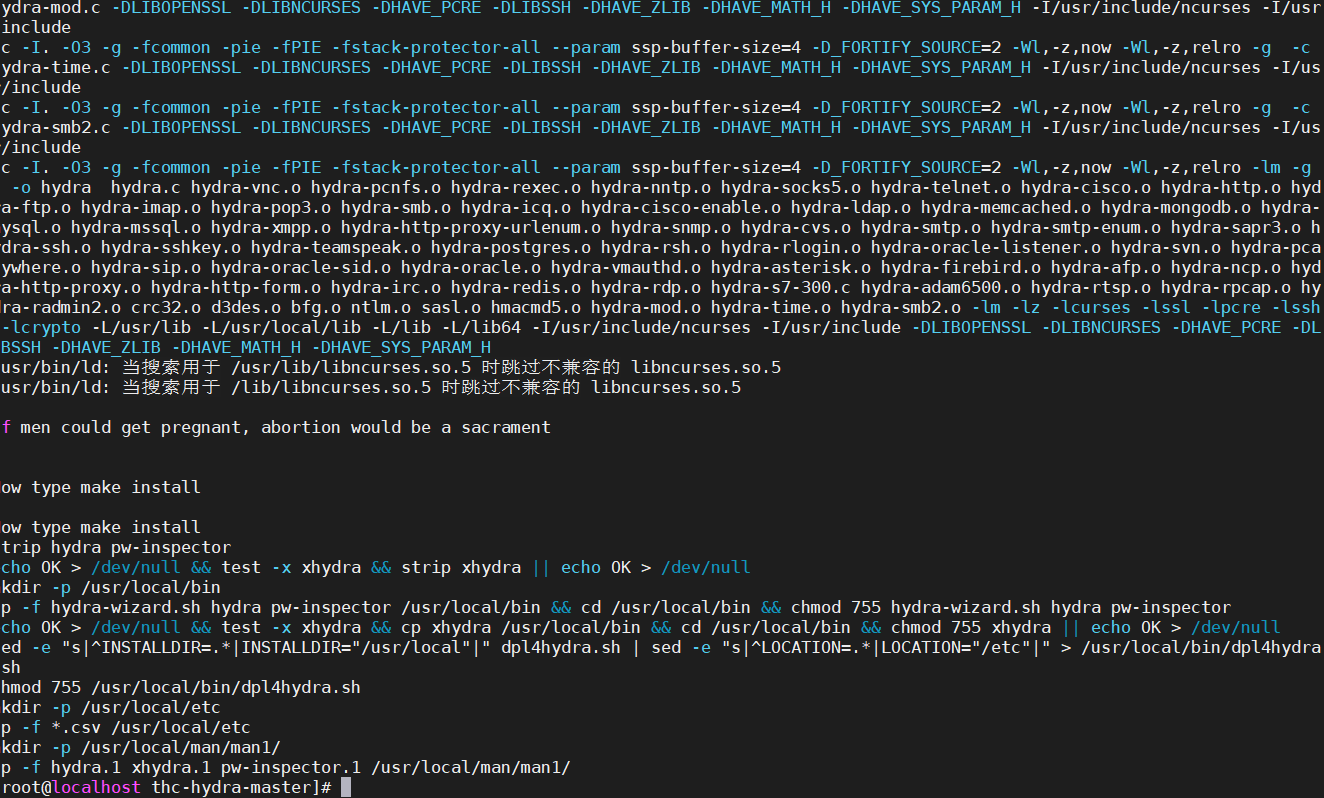Click the 'kdir -p /usr/local/bin' line
Viewport: 1324px width, 798px height.
click(111, 588)
